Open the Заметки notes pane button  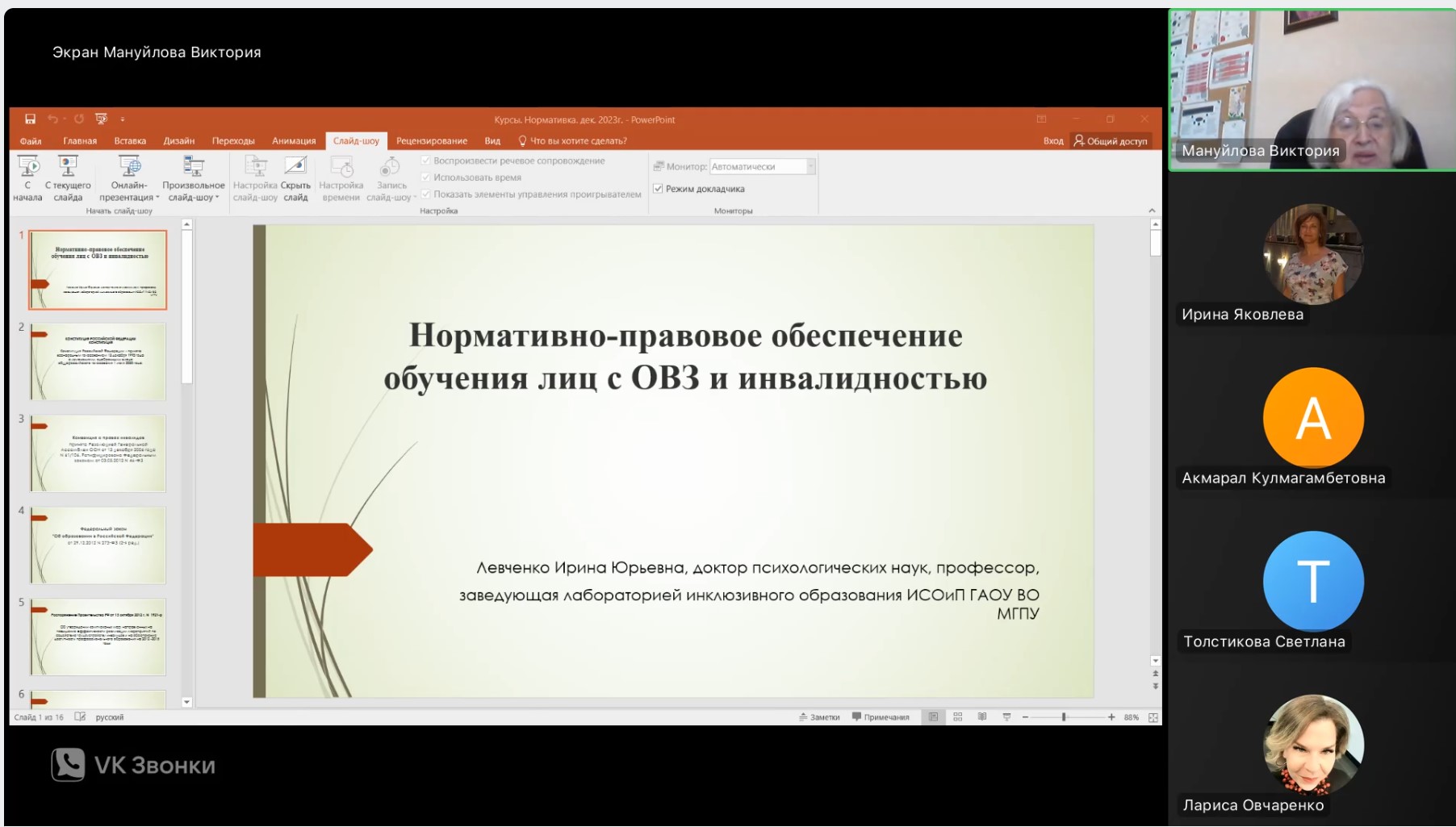click(819, 717)
